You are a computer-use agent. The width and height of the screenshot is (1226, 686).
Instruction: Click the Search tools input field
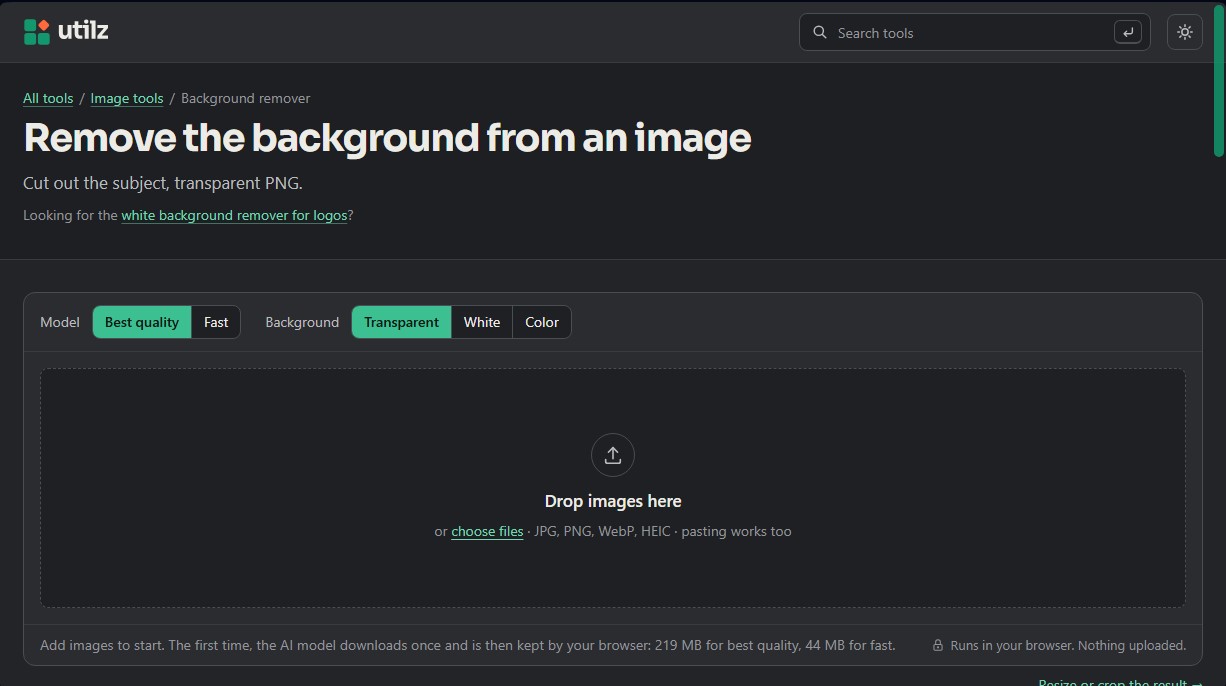(x=975, y=32)
